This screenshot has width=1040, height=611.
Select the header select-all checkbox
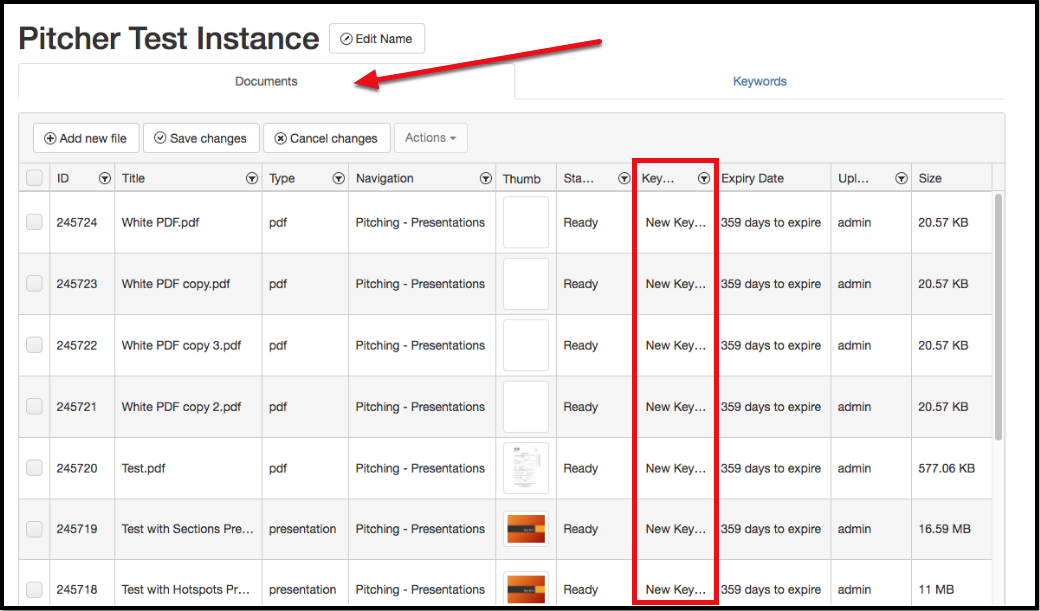(x=34, y=178)
